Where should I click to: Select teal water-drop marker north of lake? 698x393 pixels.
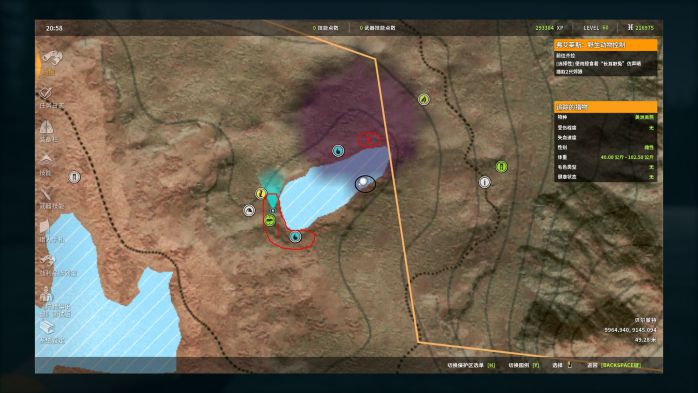click(x=338, y=151)
